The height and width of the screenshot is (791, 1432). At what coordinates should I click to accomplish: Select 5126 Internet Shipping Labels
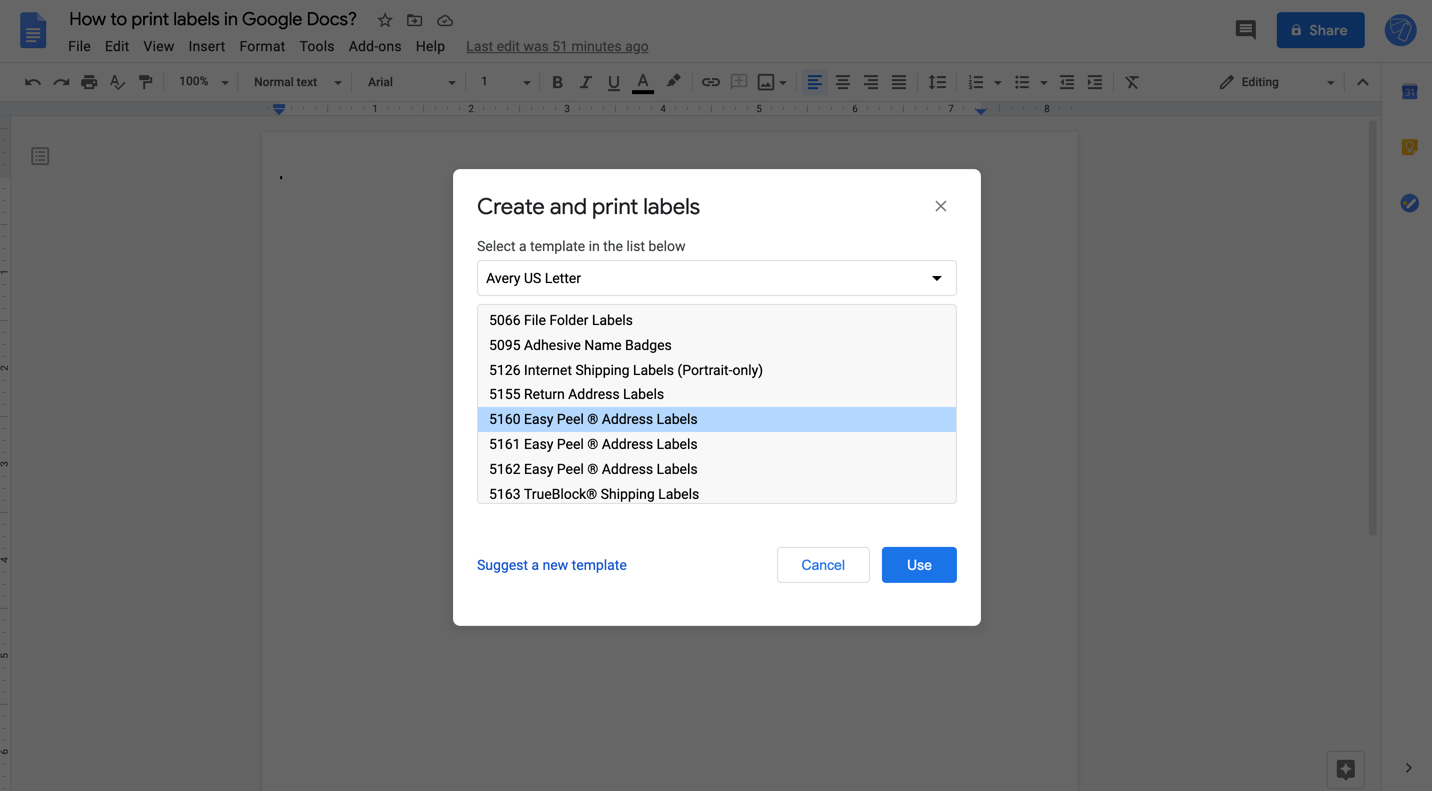click(716, 370)
